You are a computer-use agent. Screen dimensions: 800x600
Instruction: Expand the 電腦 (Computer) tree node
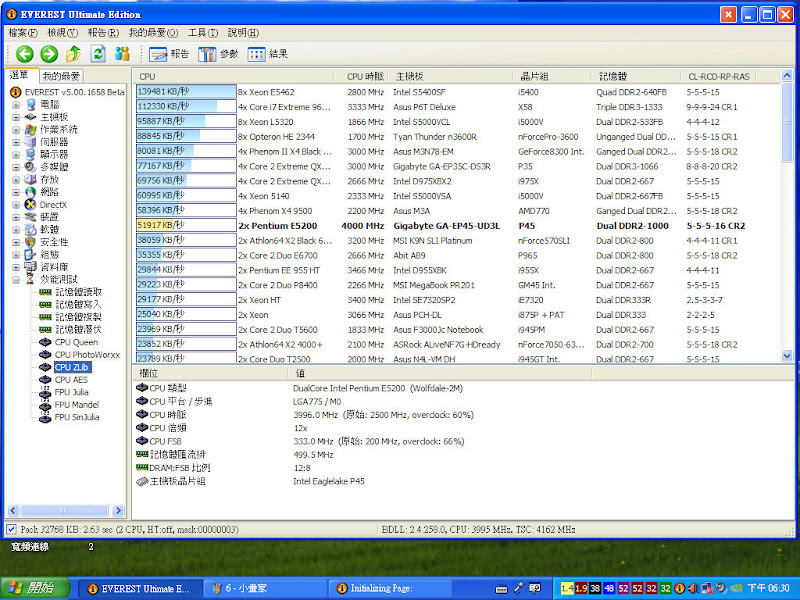[x=16, y=104]
